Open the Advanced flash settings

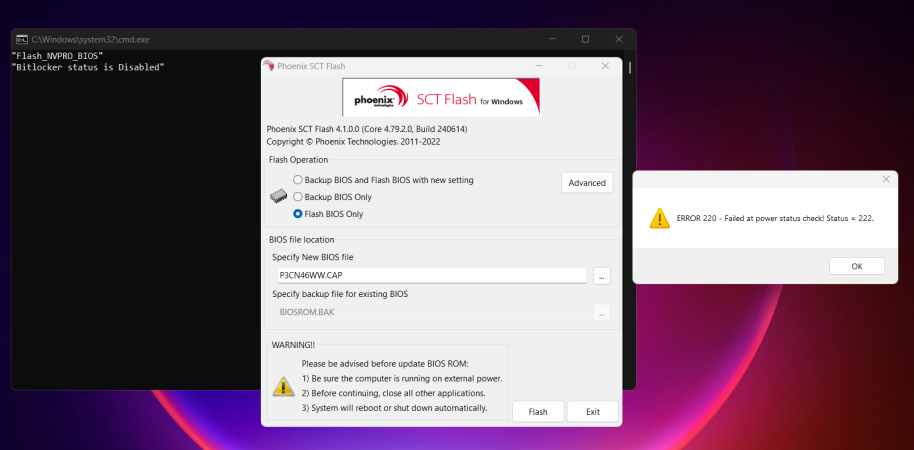587,182
